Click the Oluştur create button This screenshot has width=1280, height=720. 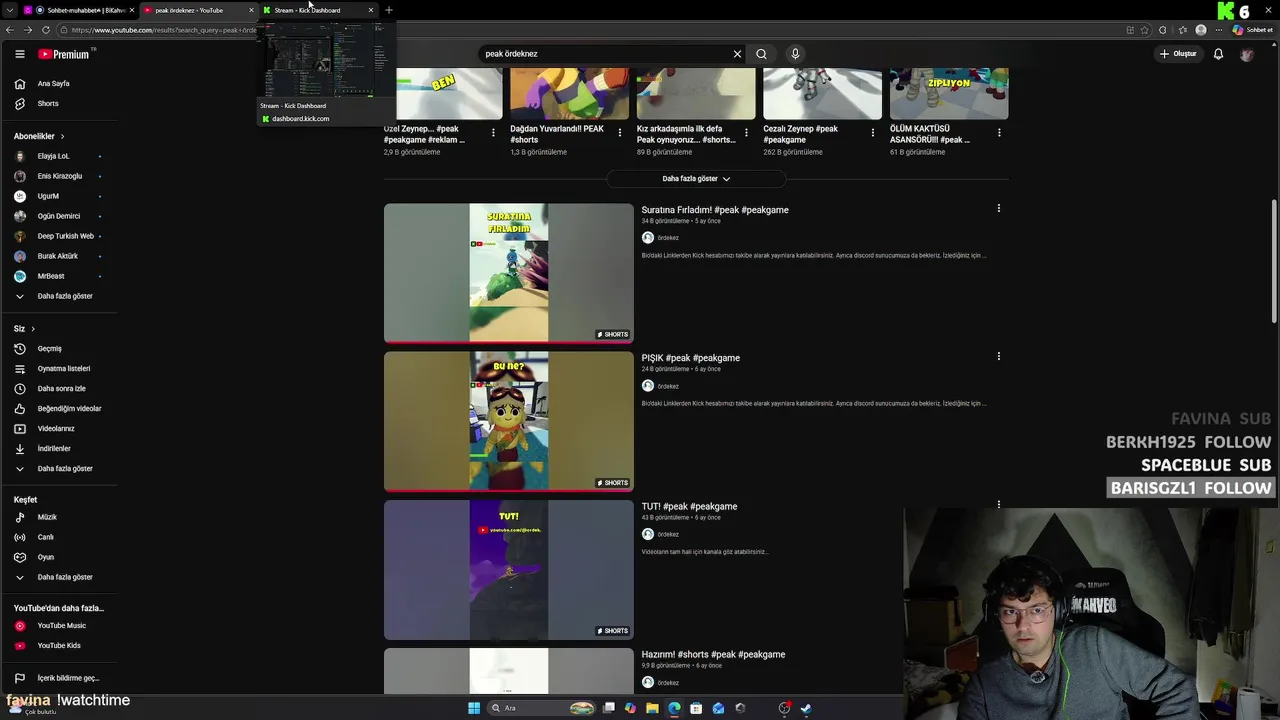point(1178,54)
